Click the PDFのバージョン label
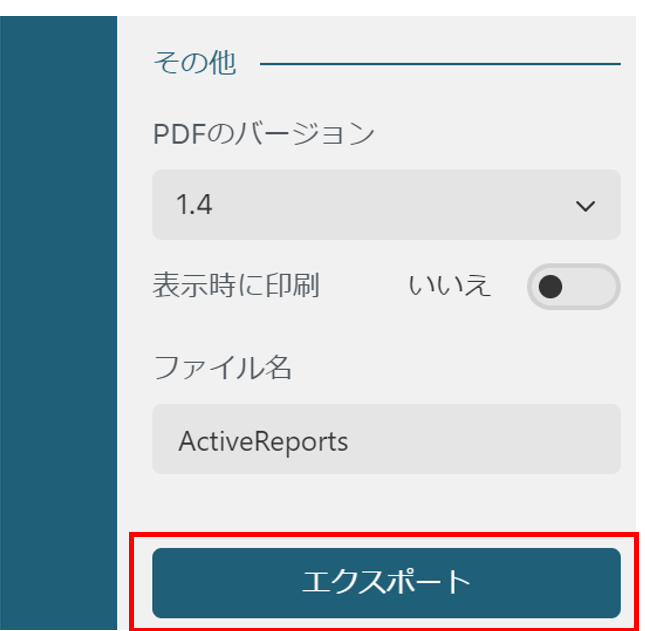Viewport: 645px width, 631px height. (x=263, y=134)
